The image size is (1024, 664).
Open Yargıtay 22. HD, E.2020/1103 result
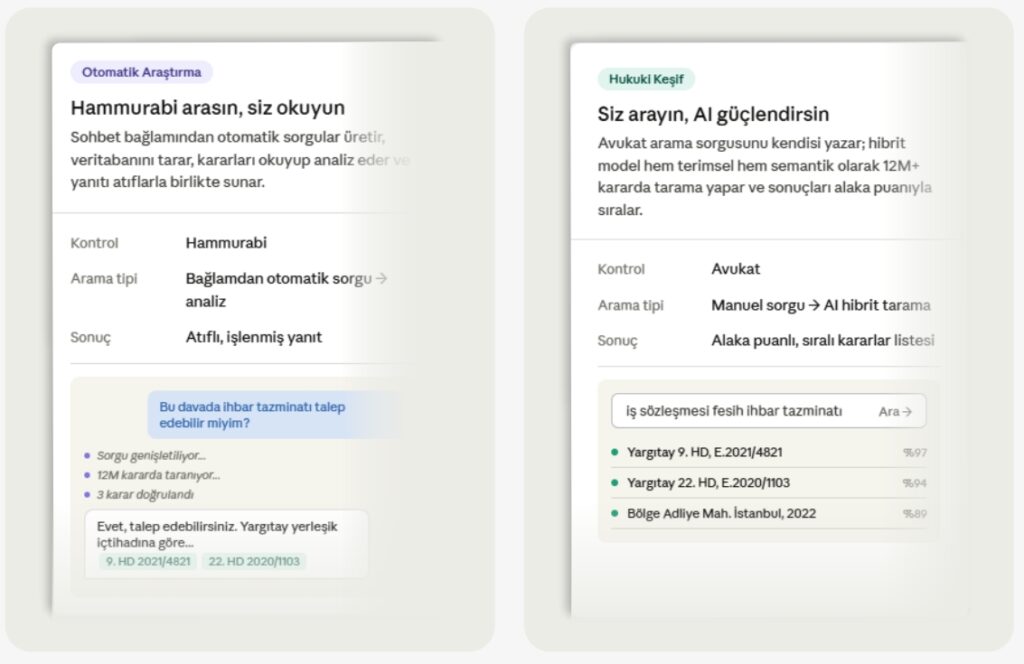coord(768,482)
